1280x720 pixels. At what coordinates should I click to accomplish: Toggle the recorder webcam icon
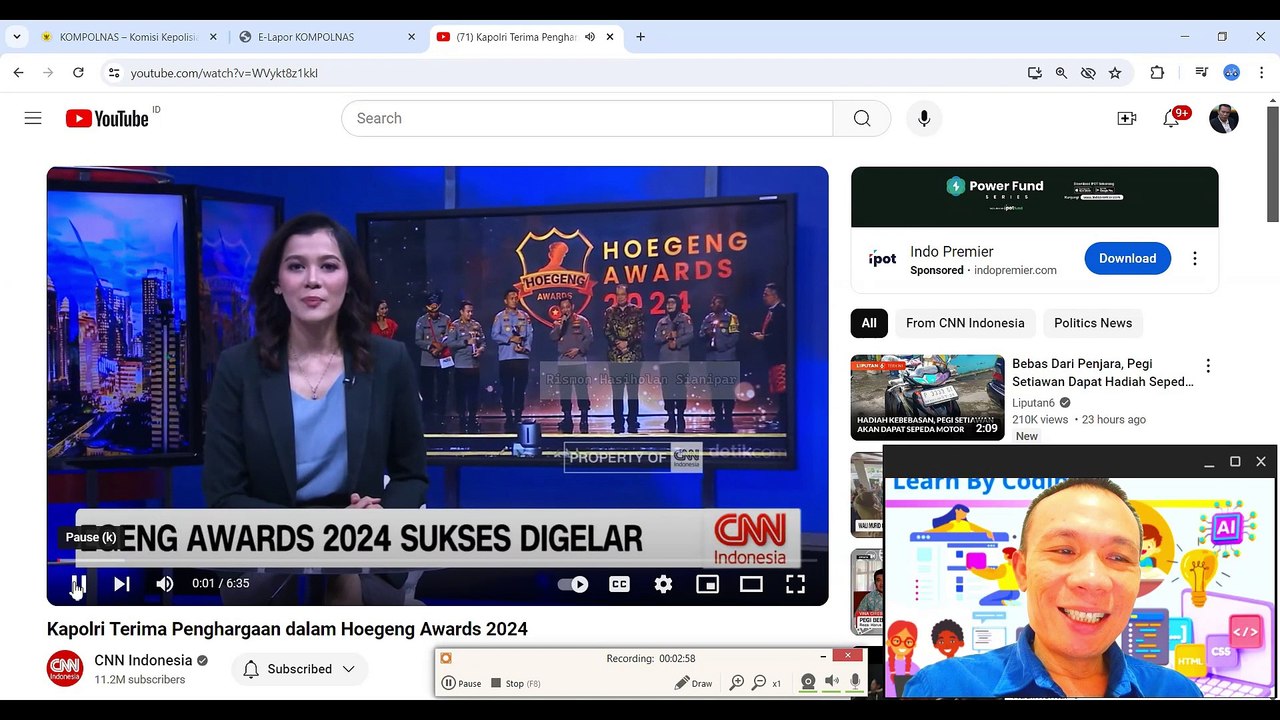click(808, 682)
